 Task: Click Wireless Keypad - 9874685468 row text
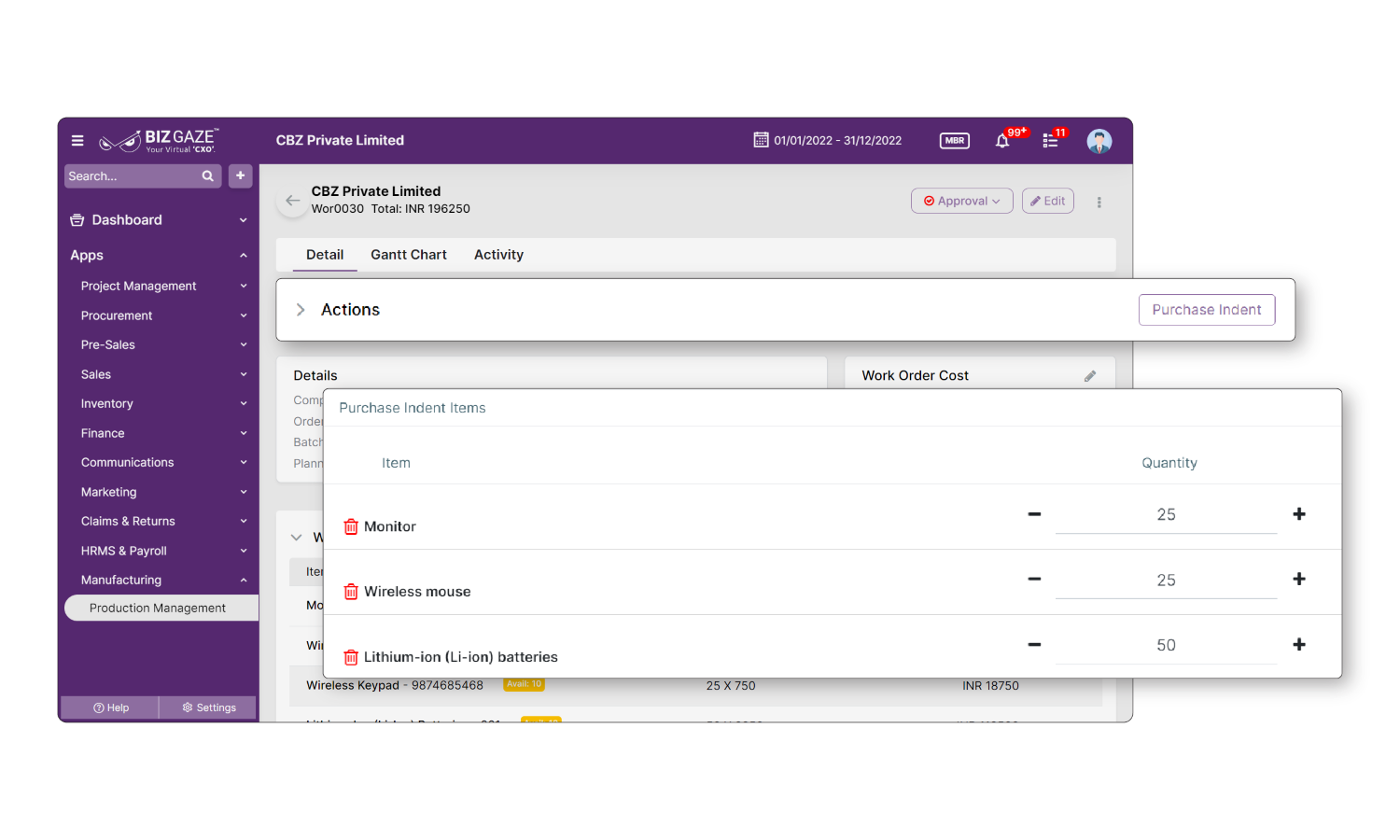click(x=395, y=686)
